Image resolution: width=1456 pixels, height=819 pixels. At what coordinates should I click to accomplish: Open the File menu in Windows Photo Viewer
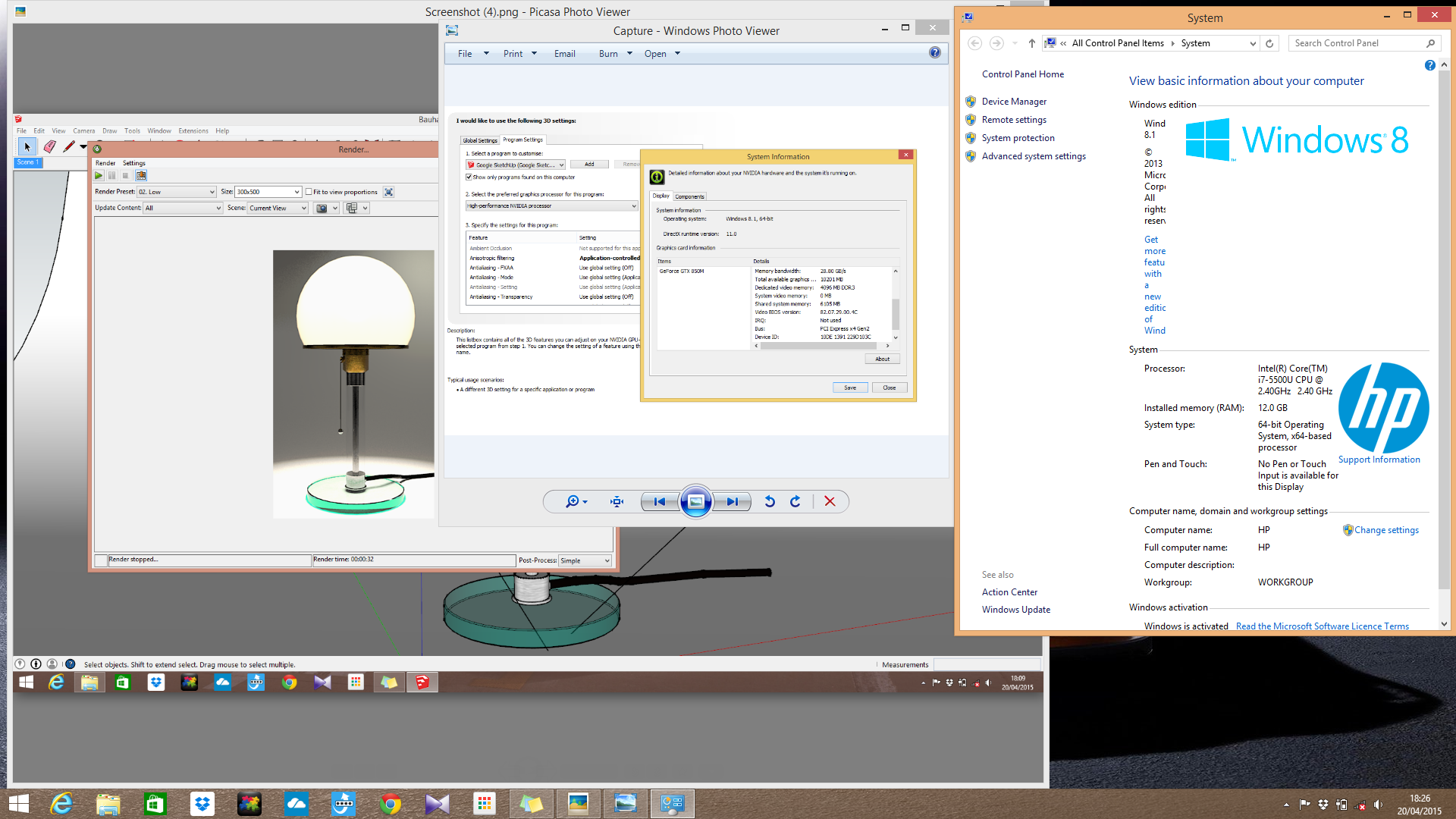coord(465,54)
